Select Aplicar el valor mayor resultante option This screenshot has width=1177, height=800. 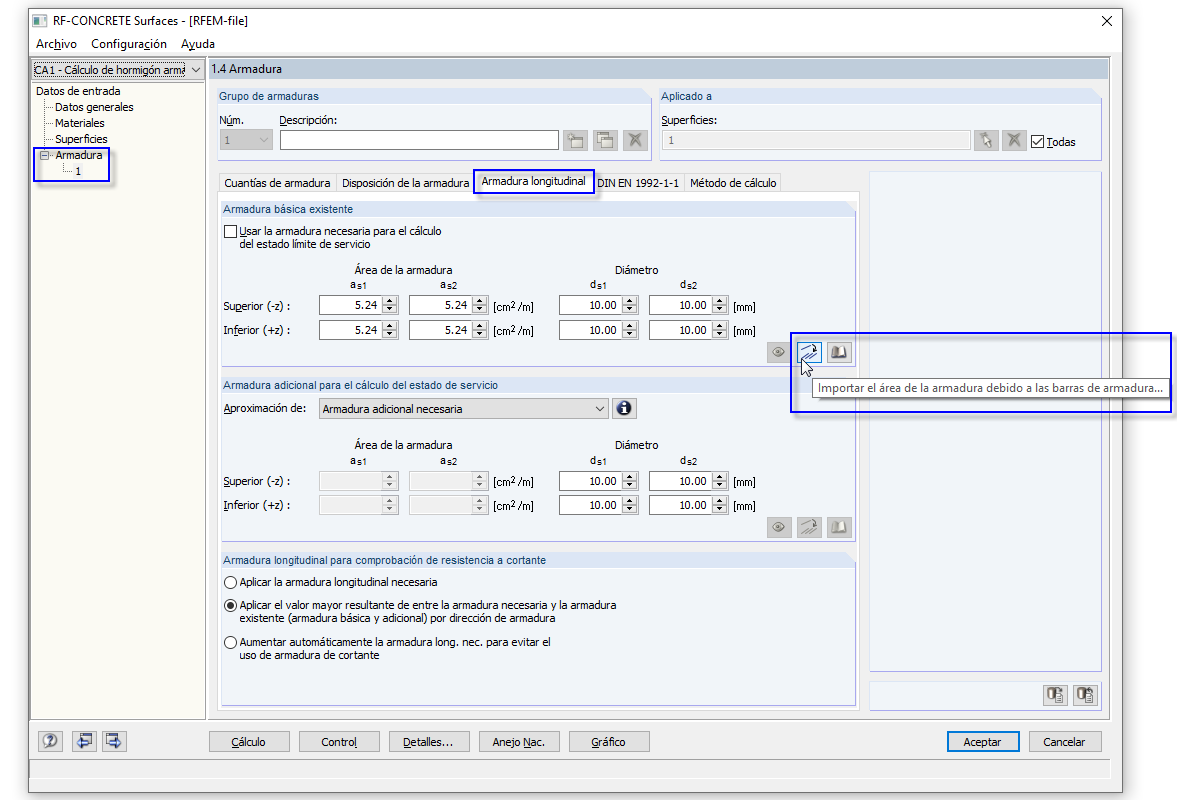point(230,606)
